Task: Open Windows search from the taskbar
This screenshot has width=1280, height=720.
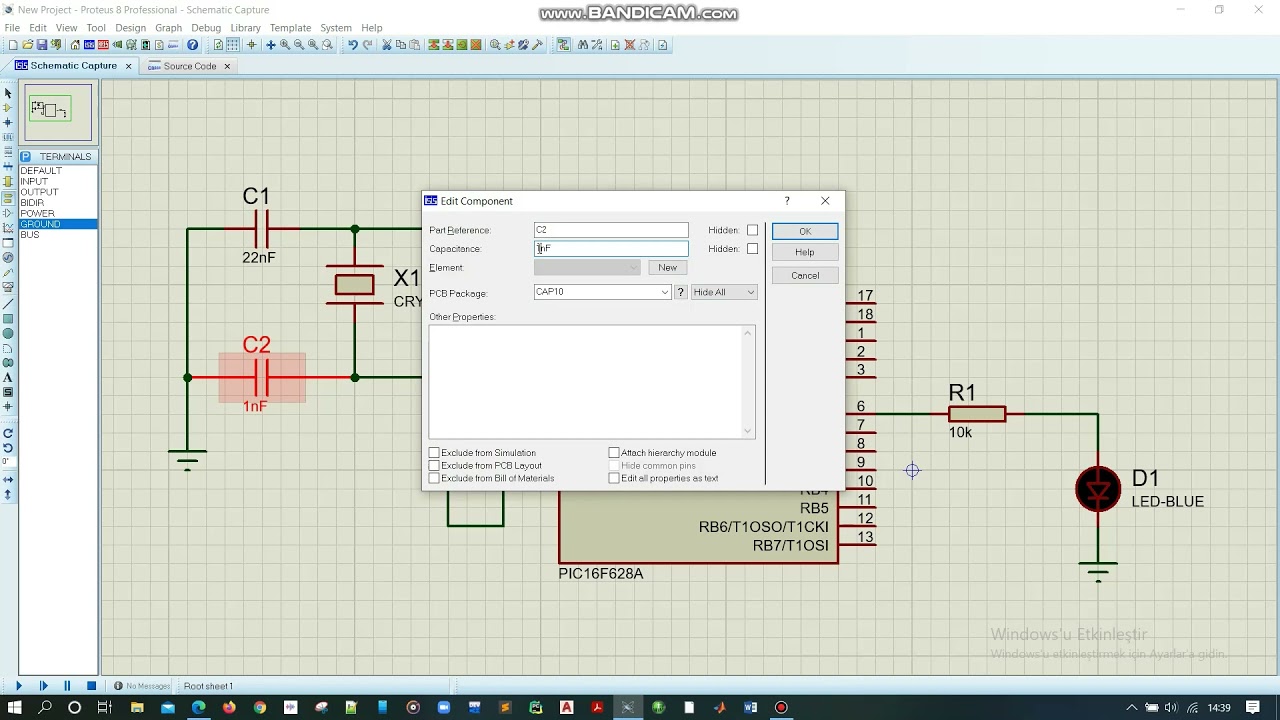Action: coord(45,708)
